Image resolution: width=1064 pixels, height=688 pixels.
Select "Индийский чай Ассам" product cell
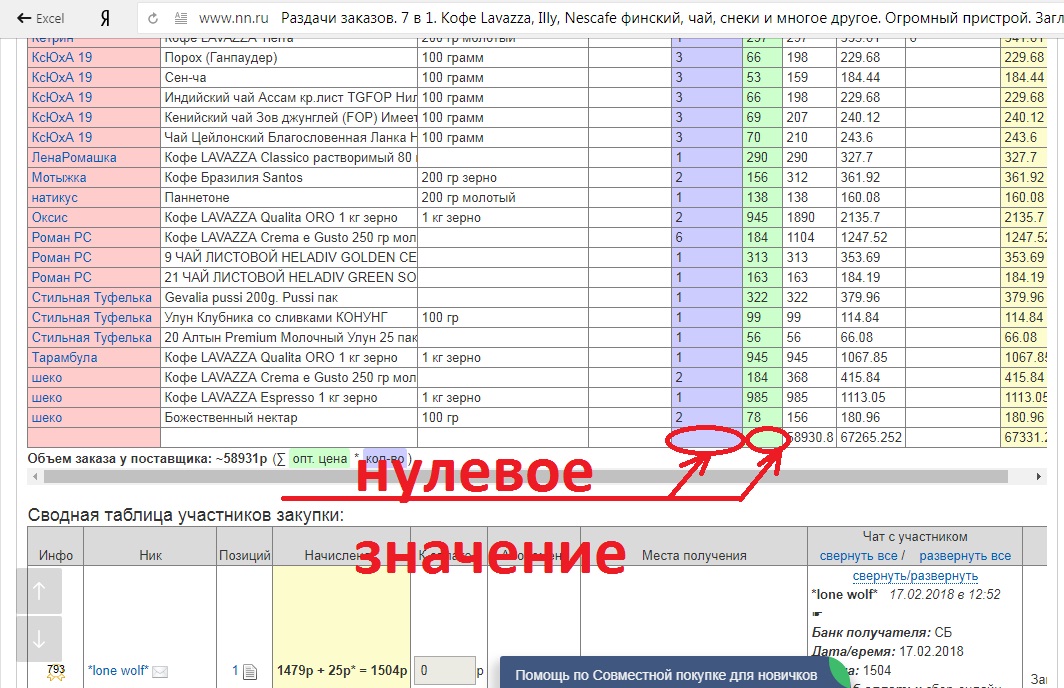(289, 98)
